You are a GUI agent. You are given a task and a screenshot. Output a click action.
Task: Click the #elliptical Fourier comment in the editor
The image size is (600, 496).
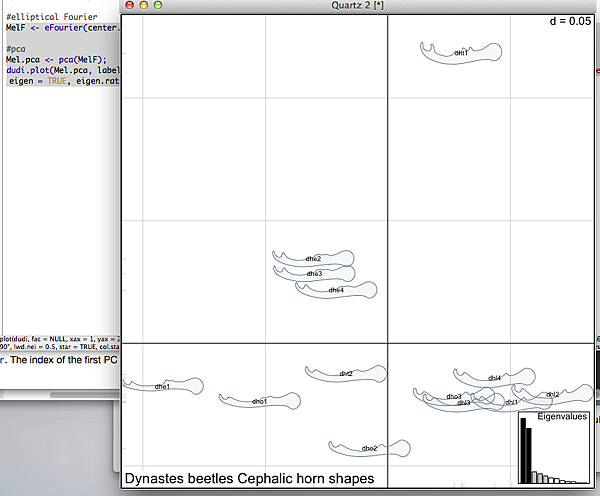coord(52,17)
